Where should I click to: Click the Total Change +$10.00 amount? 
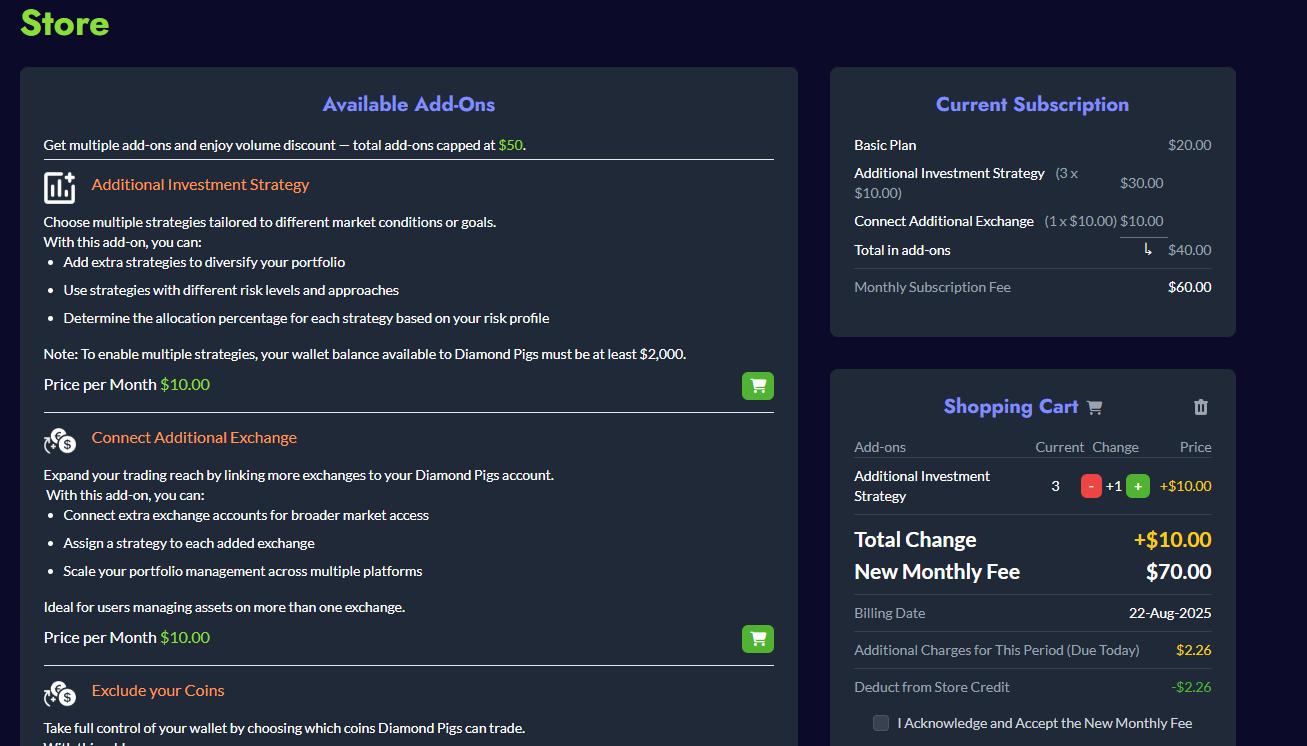point(1172,539)
